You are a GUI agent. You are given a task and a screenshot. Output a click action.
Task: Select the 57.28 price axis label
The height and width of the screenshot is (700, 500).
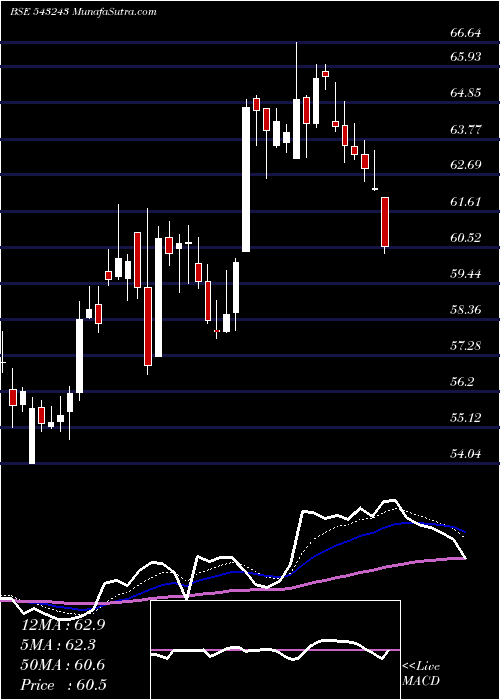click(x=466, y=345)
